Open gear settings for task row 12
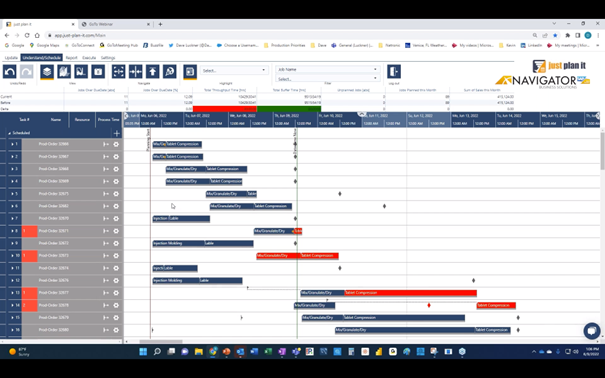 click(116, 280)
